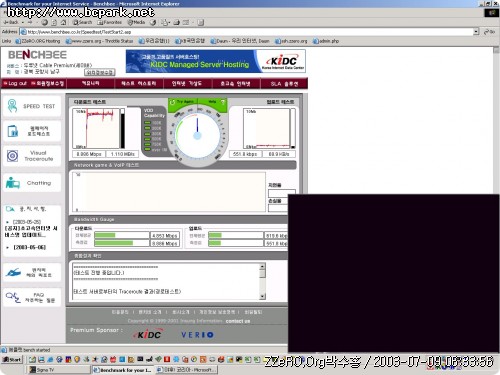
Task: Click the download measured speed bar
Action: [122, 243]
